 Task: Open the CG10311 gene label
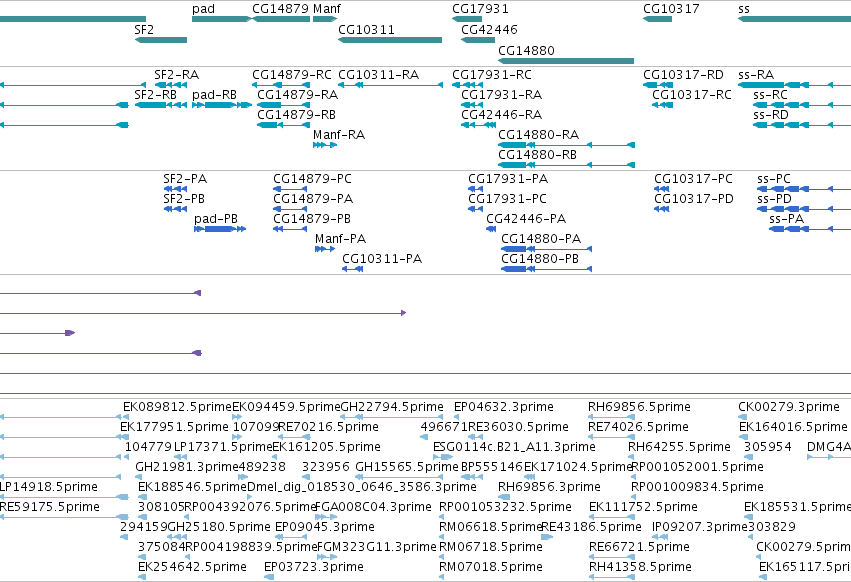366,29
